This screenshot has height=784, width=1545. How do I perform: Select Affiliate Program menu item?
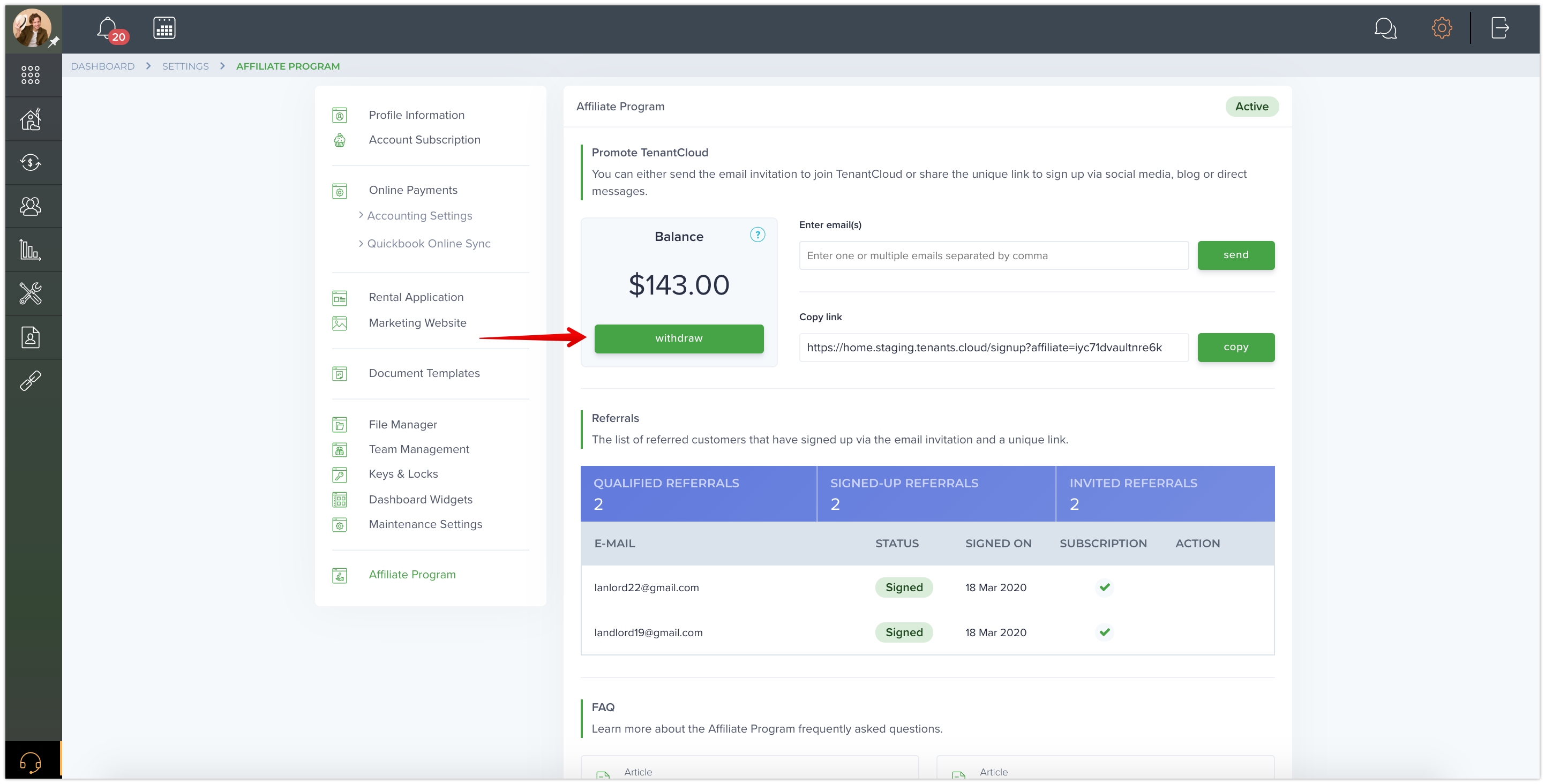412,574
